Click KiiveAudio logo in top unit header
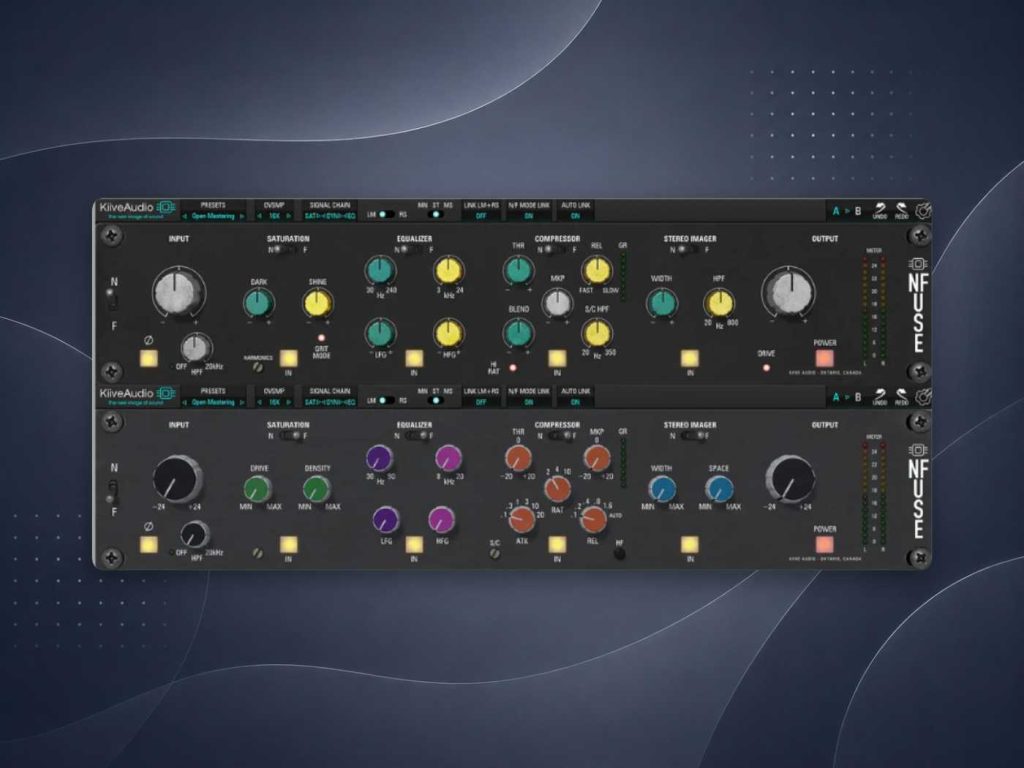The image size is (1024, 768). (137, 210)
